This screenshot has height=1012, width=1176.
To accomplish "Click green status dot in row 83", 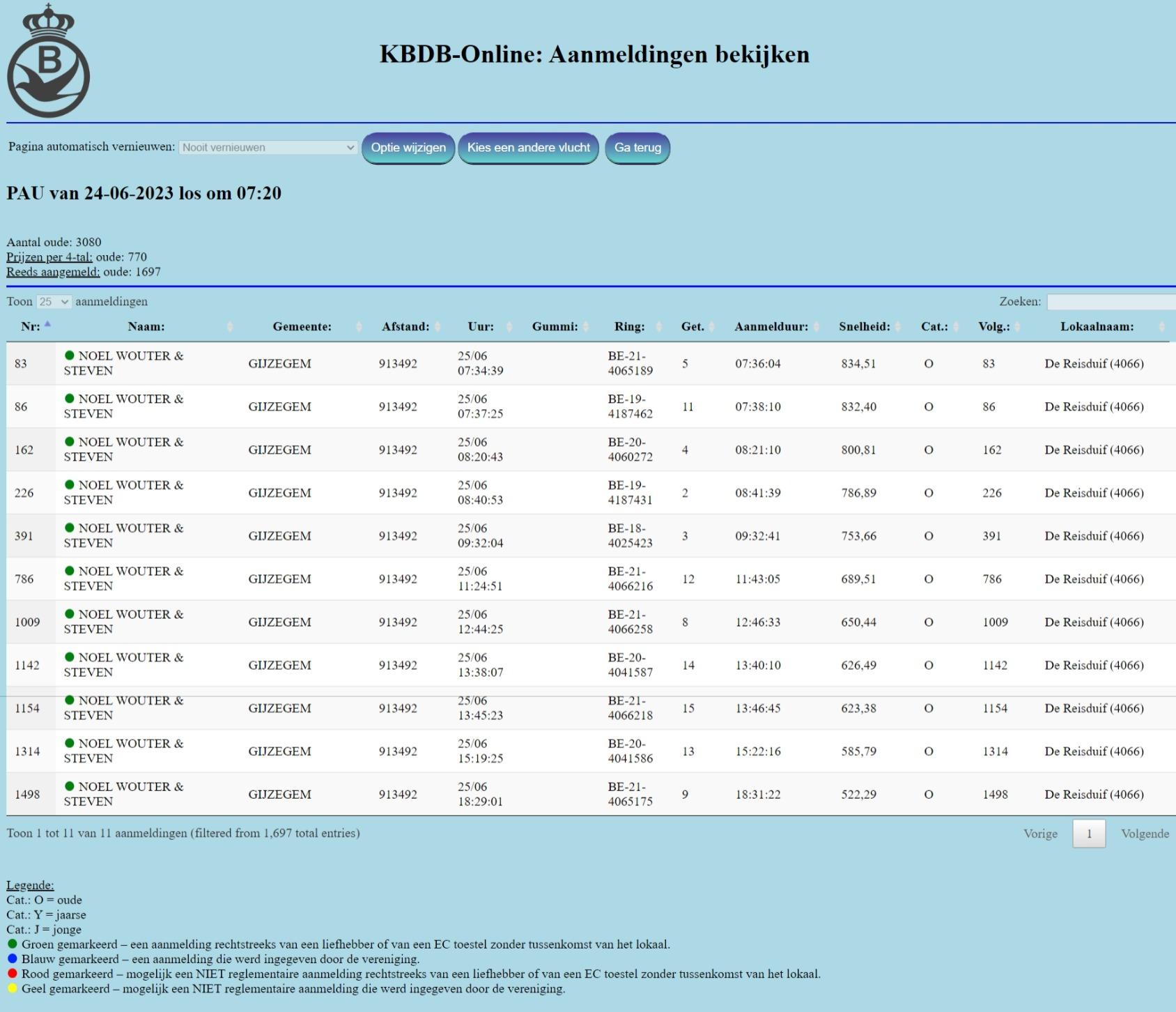I will 70,355.
